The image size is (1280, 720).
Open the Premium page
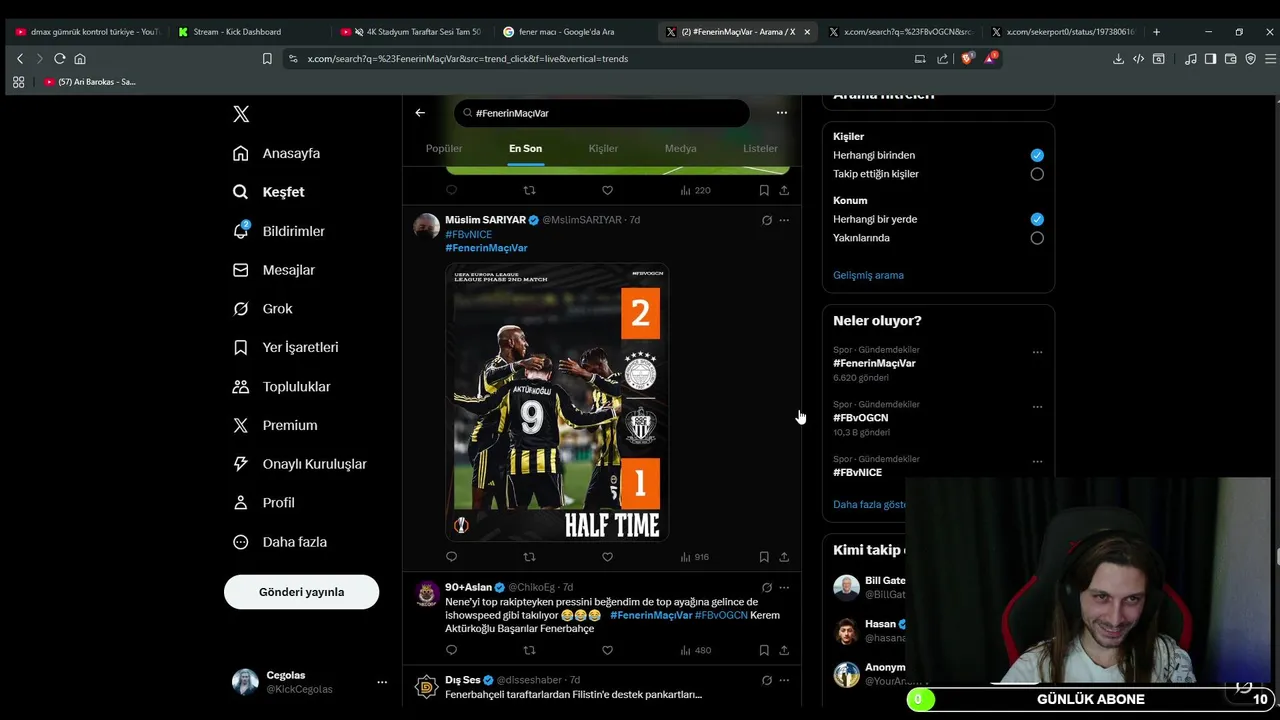274,425
